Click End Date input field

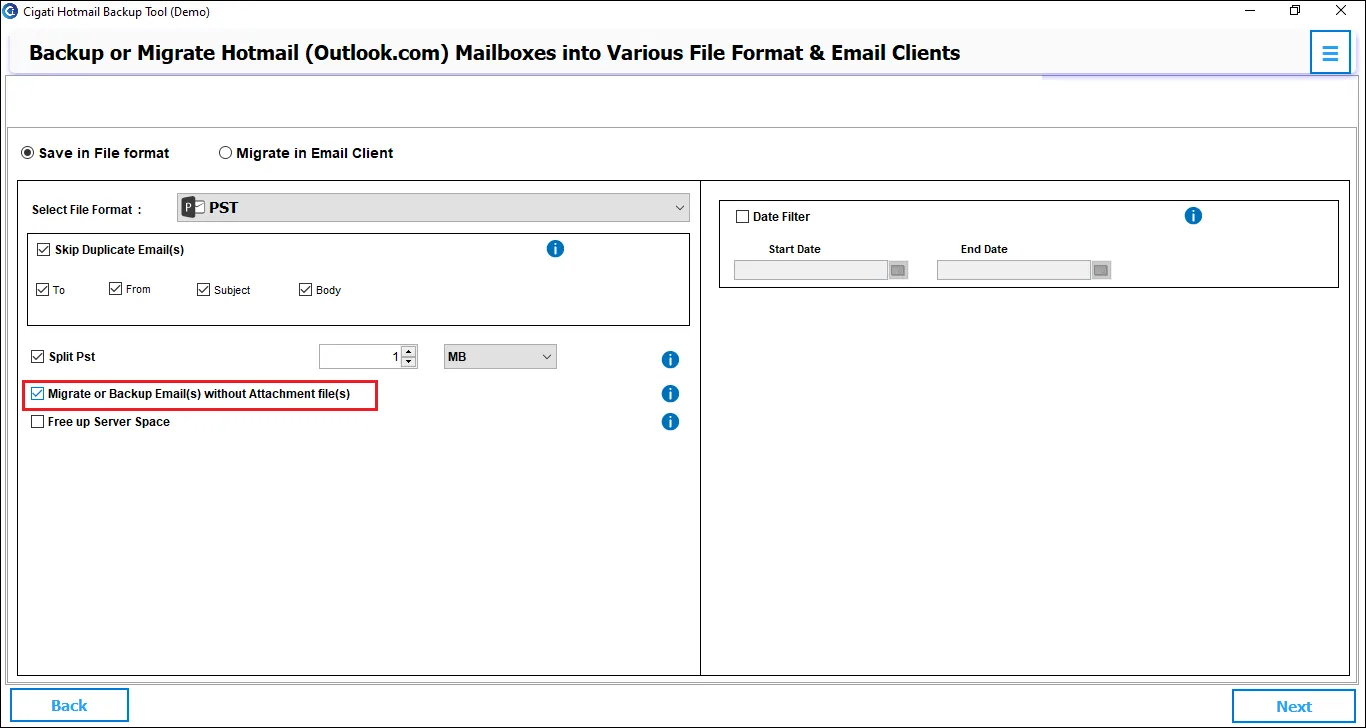[1014, 270]
